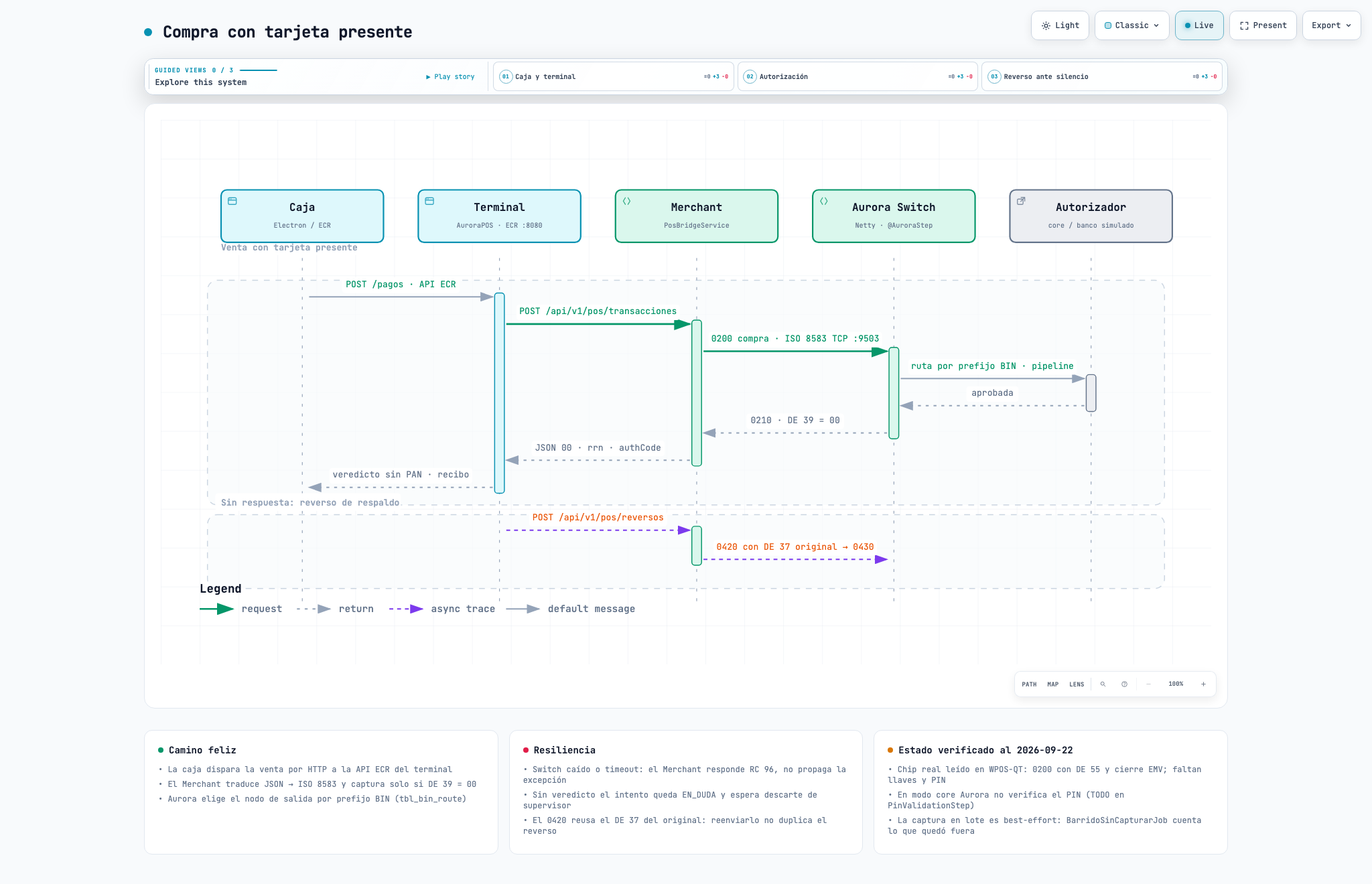The image size is (1372, 884).
Task: Click the dashed return arrow in legend
Action: (x=314, y=609)
